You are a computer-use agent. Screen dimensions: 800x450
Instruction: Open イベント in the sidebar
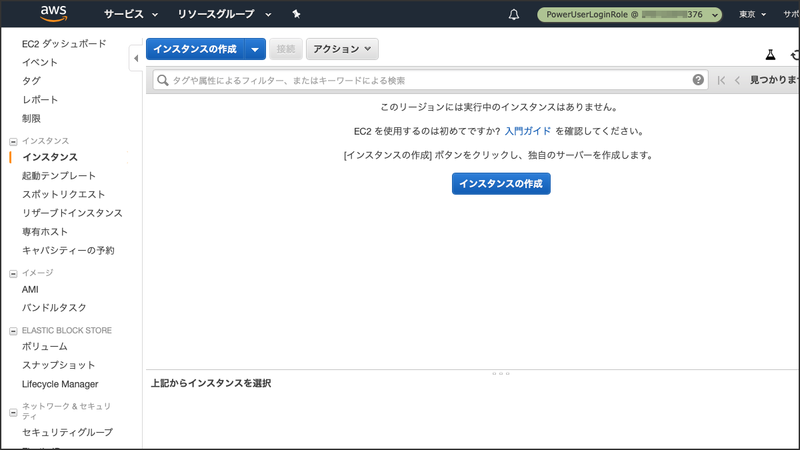pos(40,62)
